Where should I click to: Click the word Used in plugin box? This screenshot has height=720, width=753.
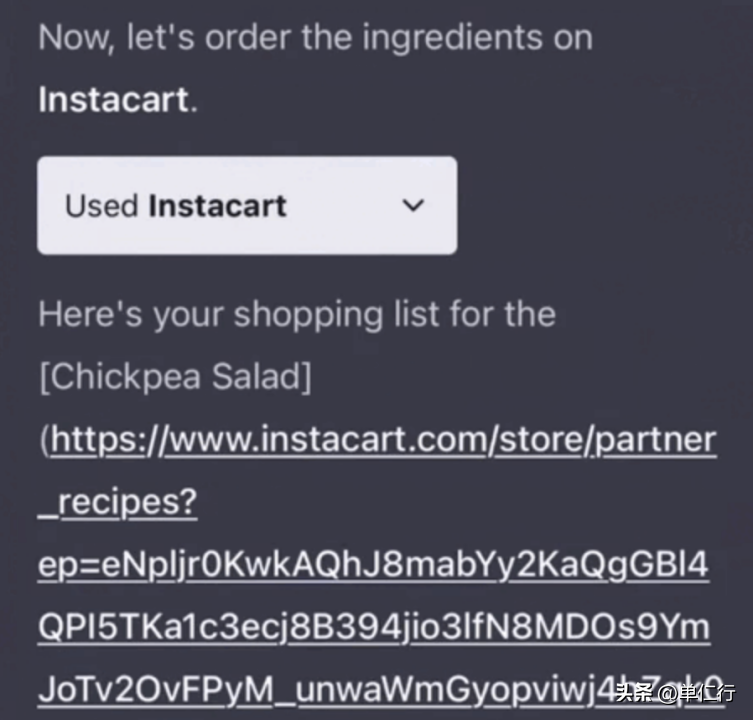coord(101,206)
